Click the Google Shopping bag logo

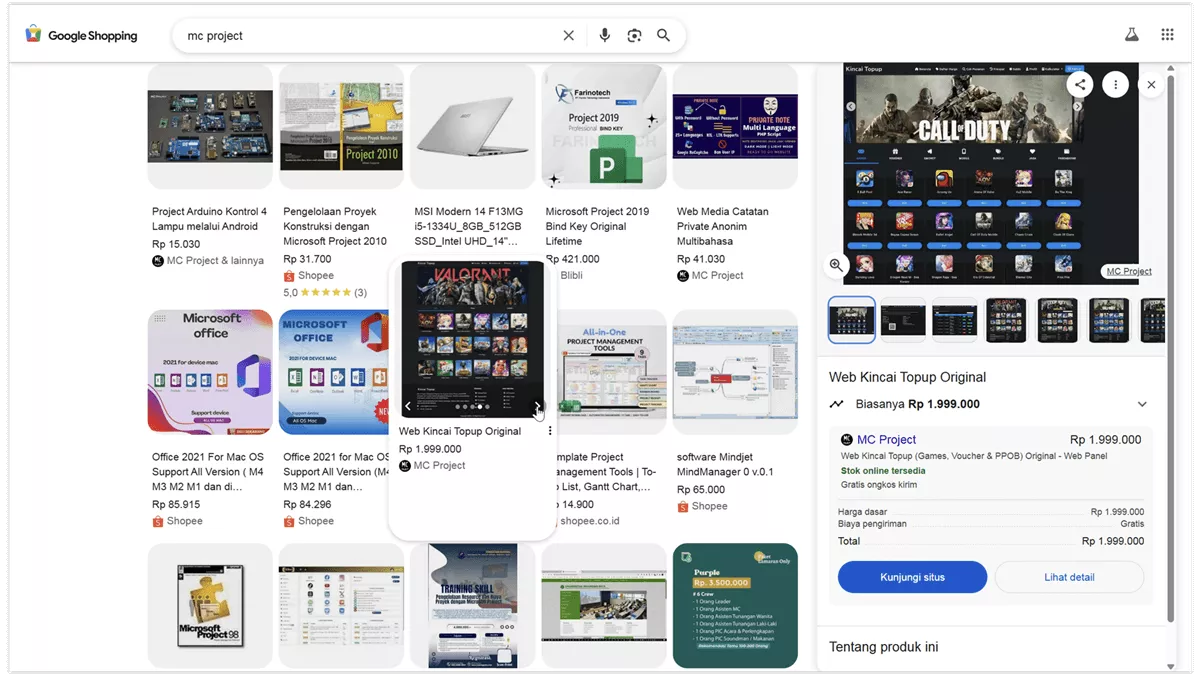(x=33, y=34)
